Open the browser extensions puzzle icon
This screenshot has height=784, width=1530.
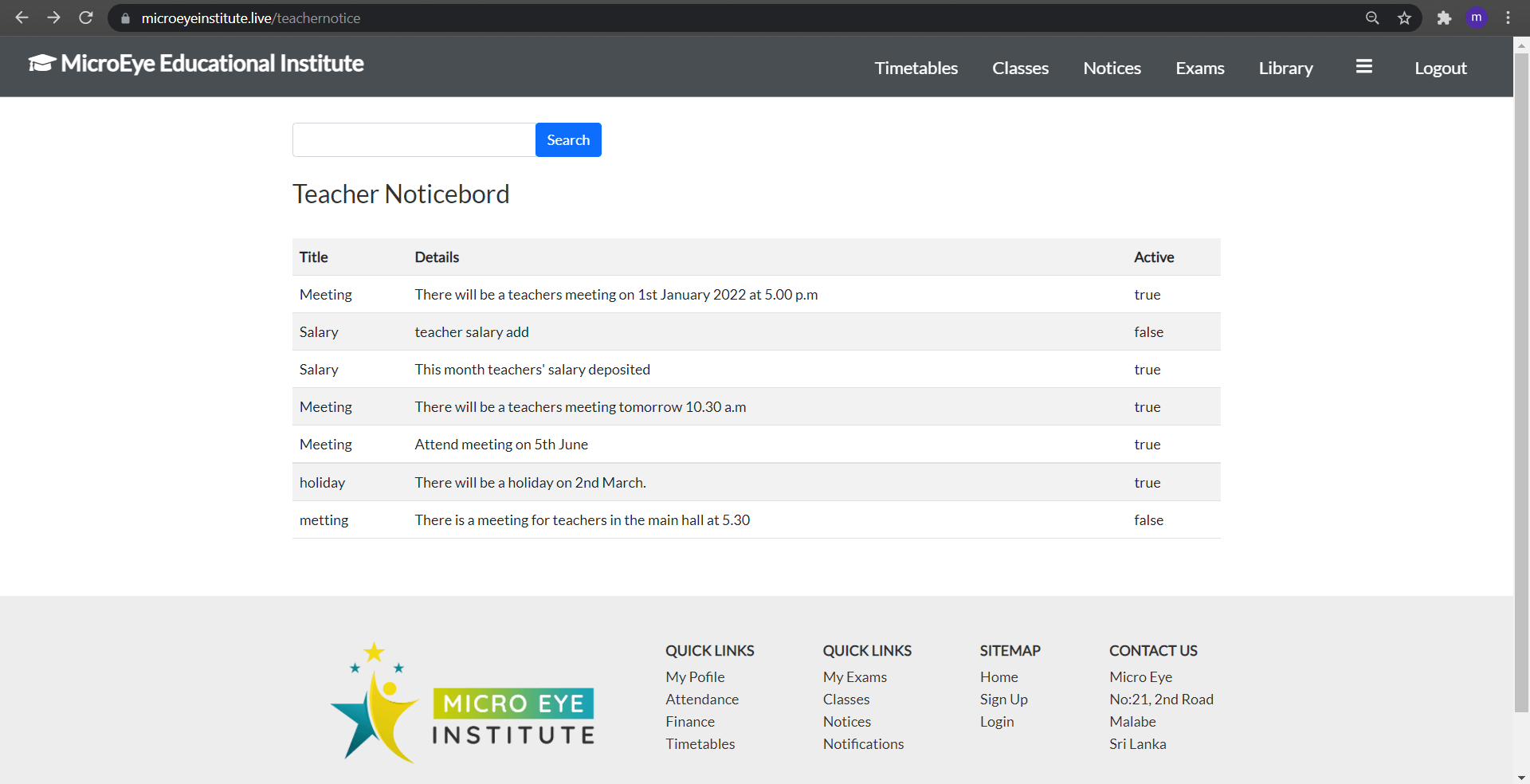pos(1444,18)
